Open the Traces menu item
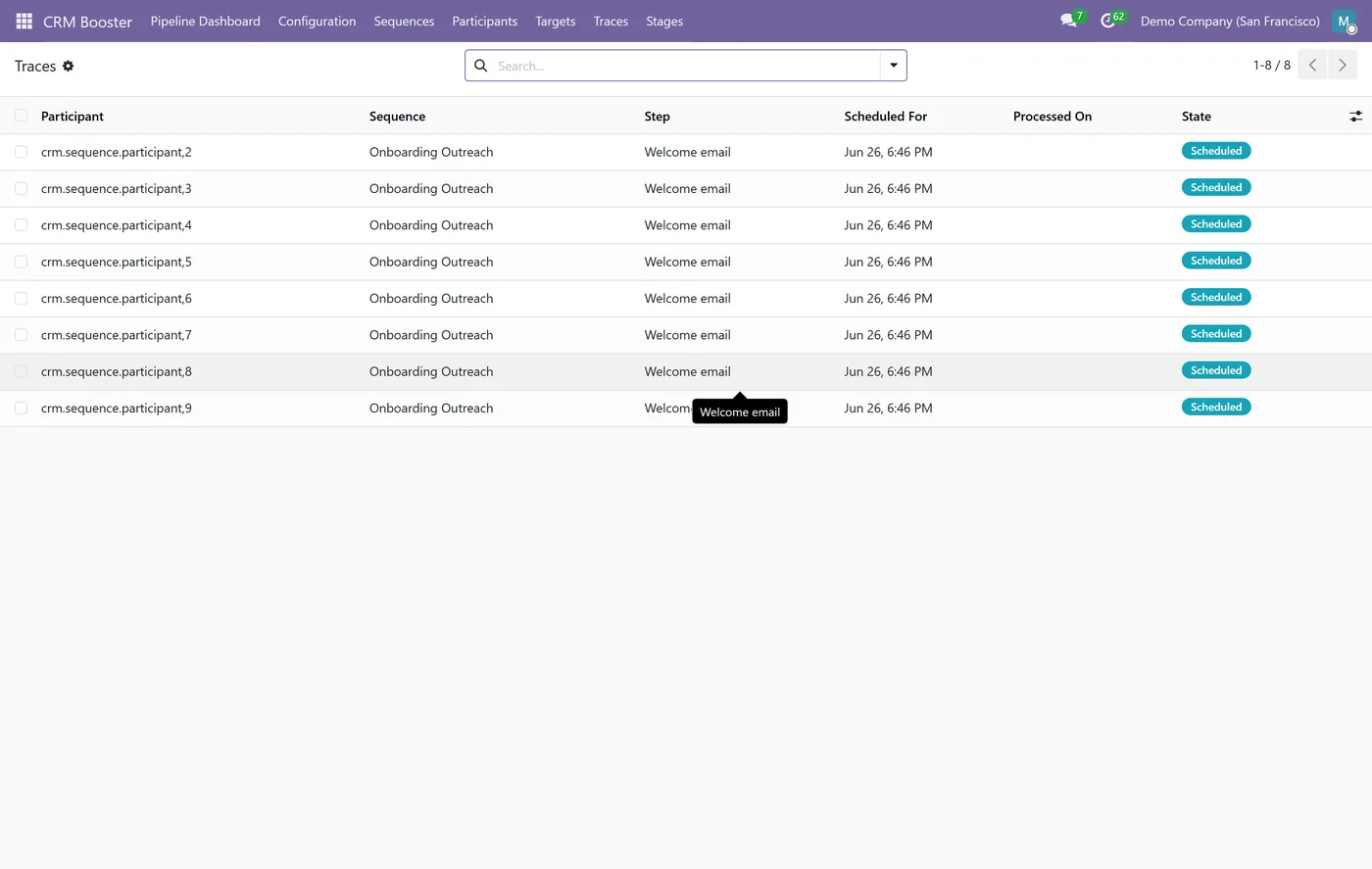This screenshot has height=869, width=1372. (x=611, y=21)
